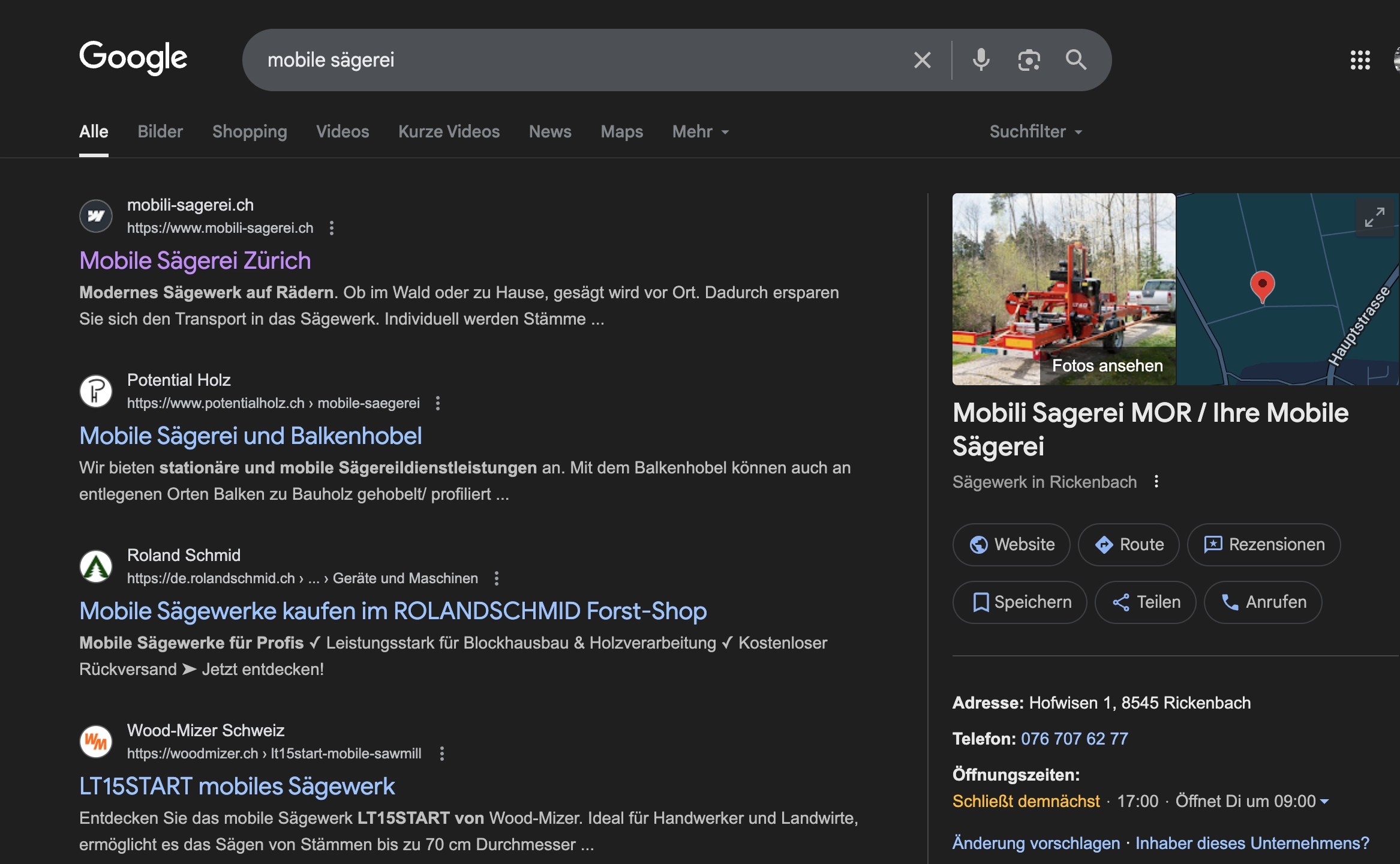This screenshot has height=864, width=1400.
Task: Click the Potential Holz favicon
Action: (x=96, y=391)
